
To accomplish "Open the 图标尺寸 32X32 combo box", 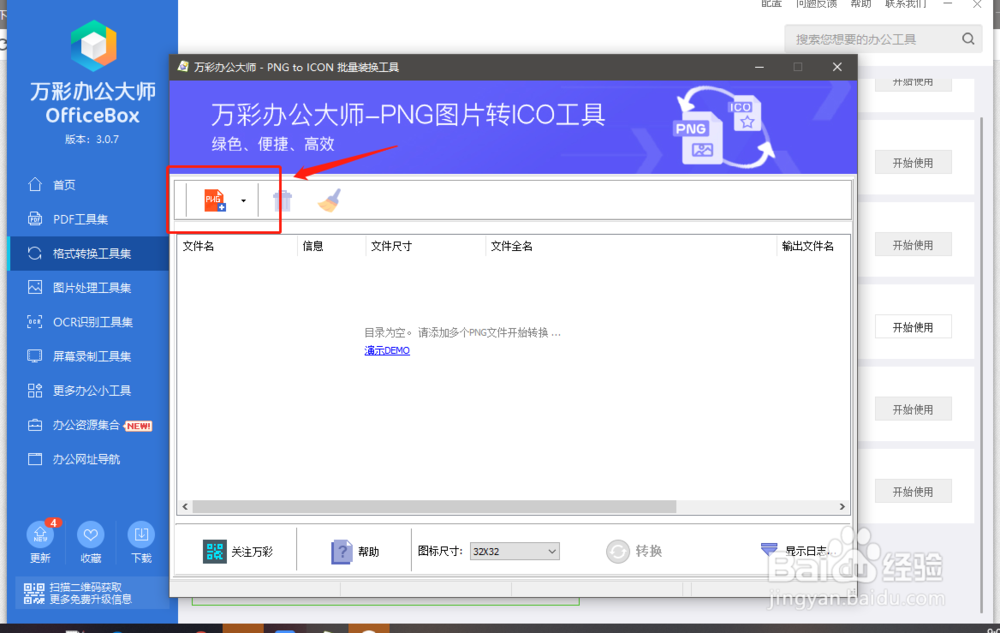I will [515, 551].
